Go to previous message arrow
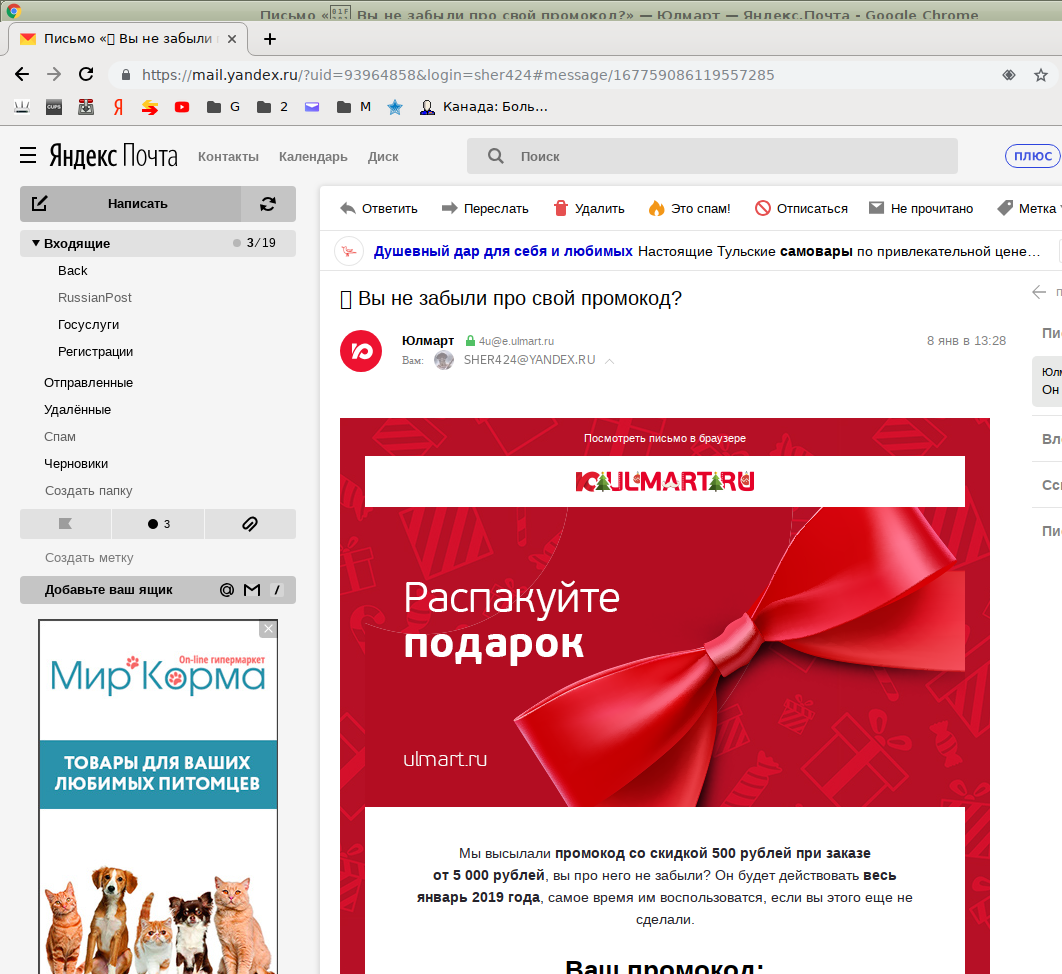This screenshot has width=1062, height=974. click(x=1039, y=293)
